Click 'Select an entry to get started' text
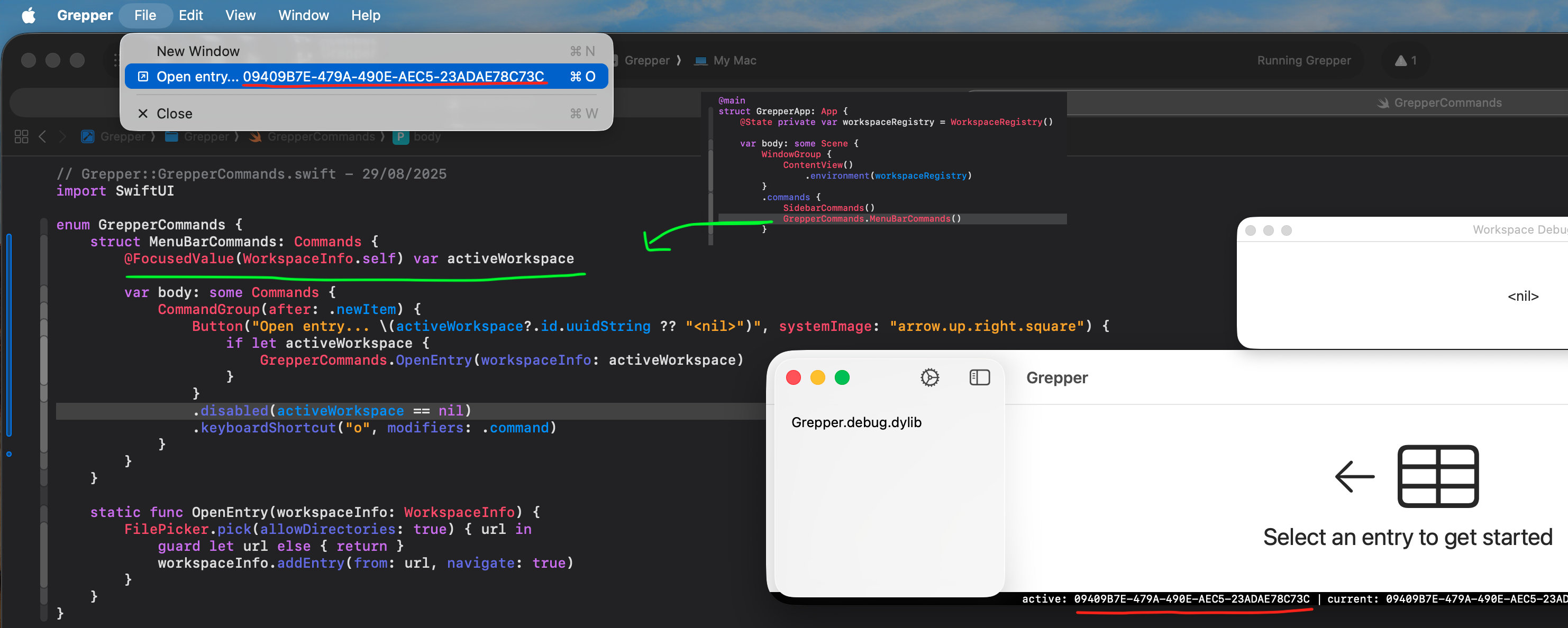This screenshot has width=1568, height=628. (x=1407, y=537)
